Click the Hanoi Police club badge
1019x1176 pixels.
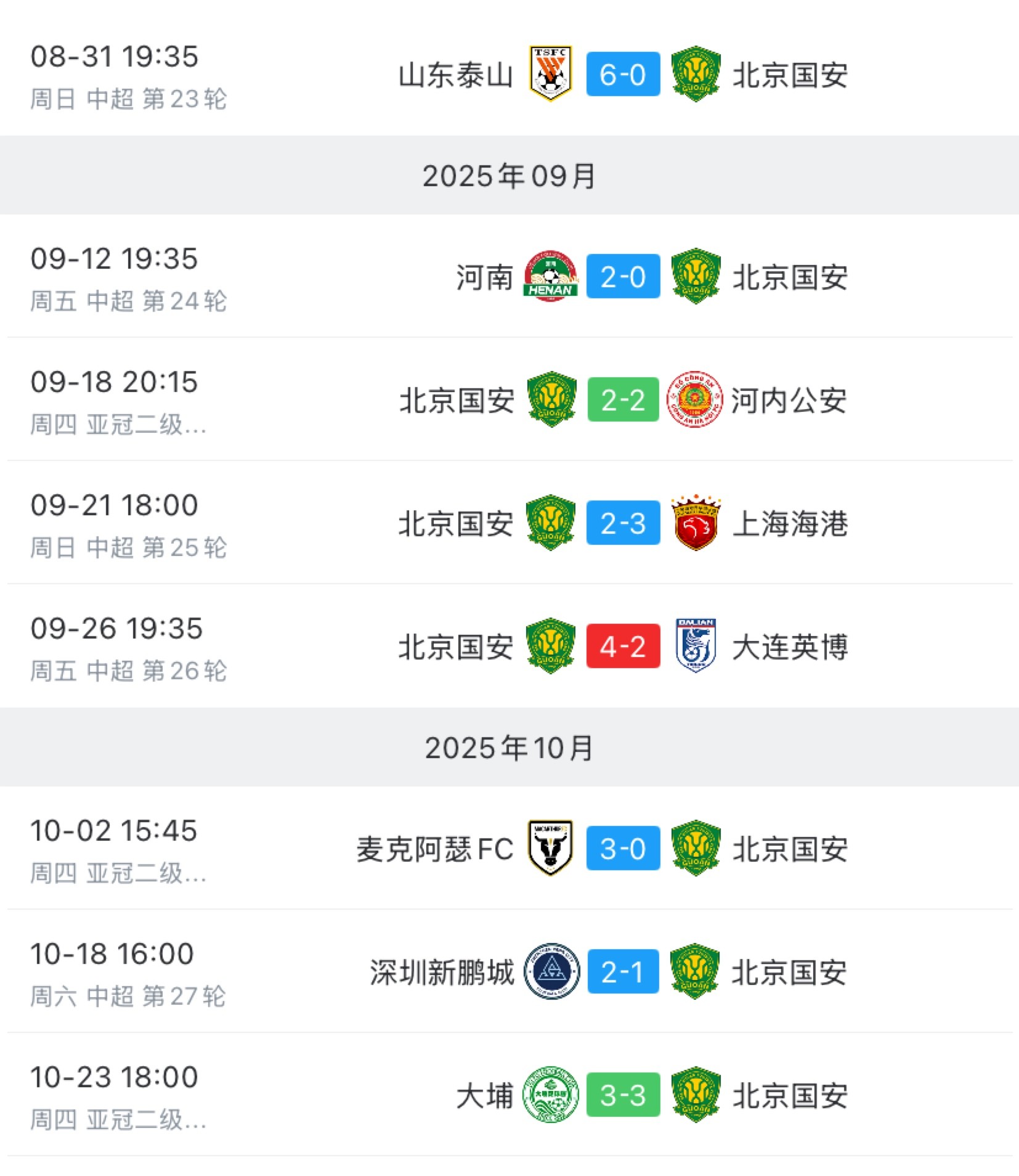tap(695, 399)
